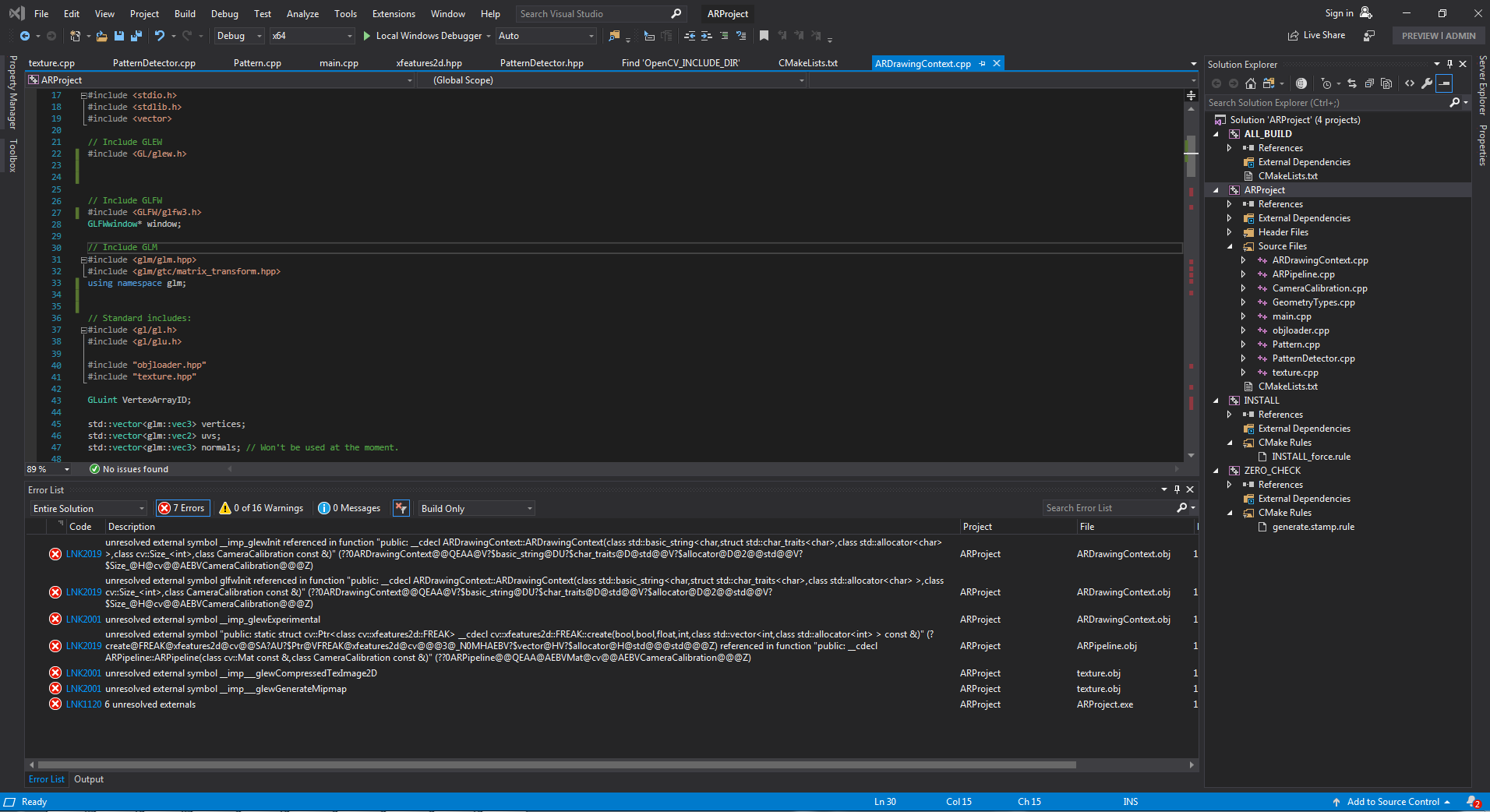The height and width of the screenshot is (812, 1490).
Task: Click the feedback icon beside Live Share
Action: pyautogui.click(x=1369, y=36)
